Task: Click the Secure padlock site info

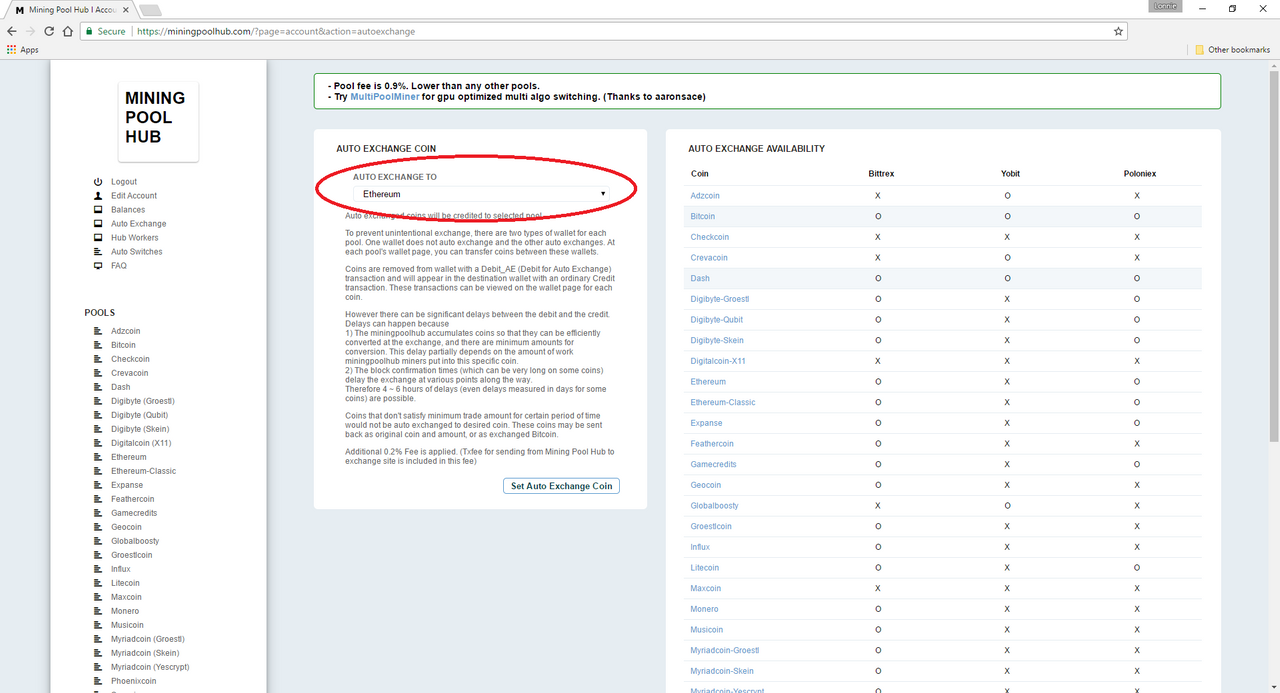Action: pos(104,31)
